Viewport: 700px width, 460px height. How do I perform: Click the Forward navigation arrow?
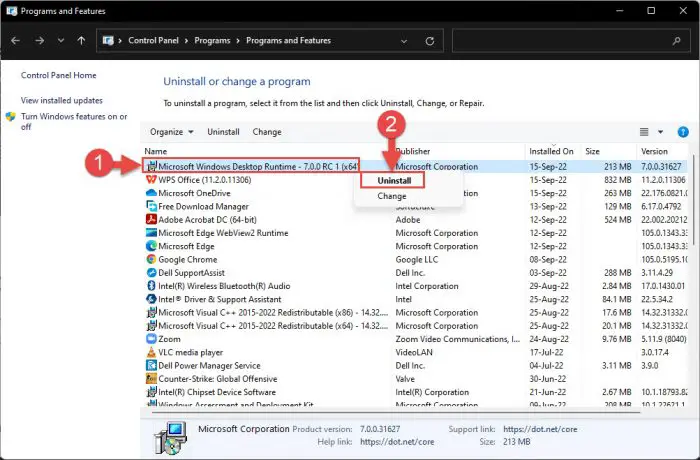coord(40,41)
